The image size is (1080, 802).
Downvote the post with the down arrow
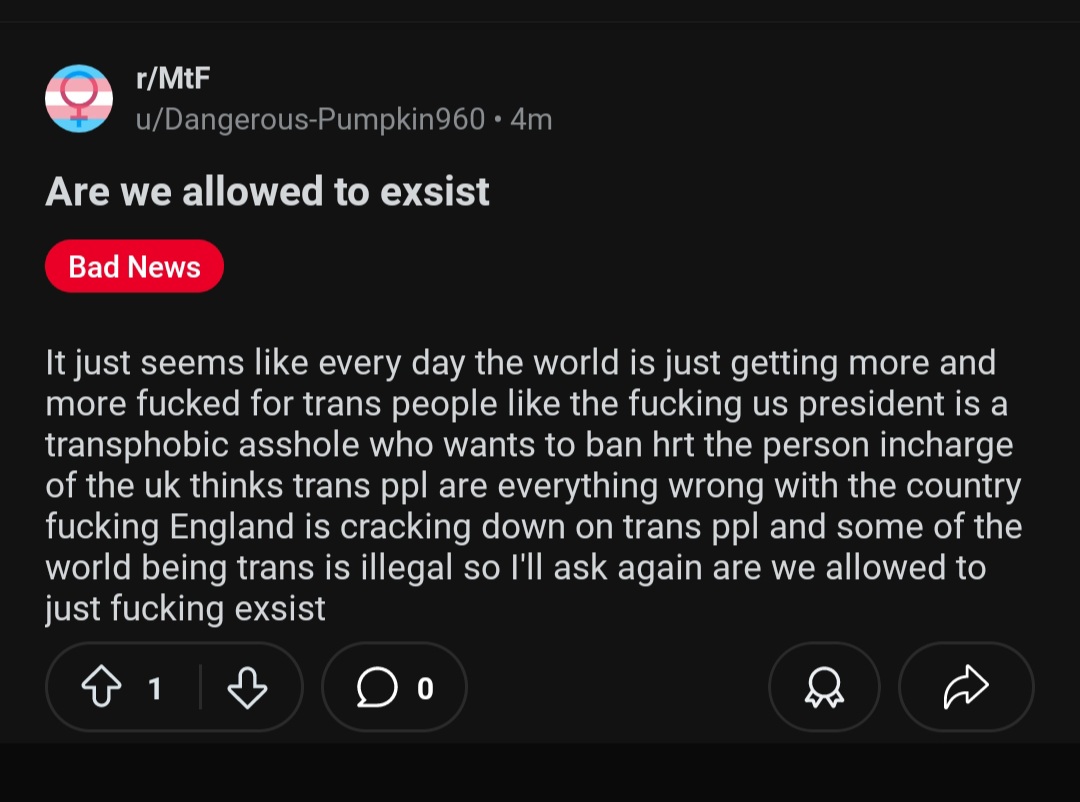coord(247,687)
